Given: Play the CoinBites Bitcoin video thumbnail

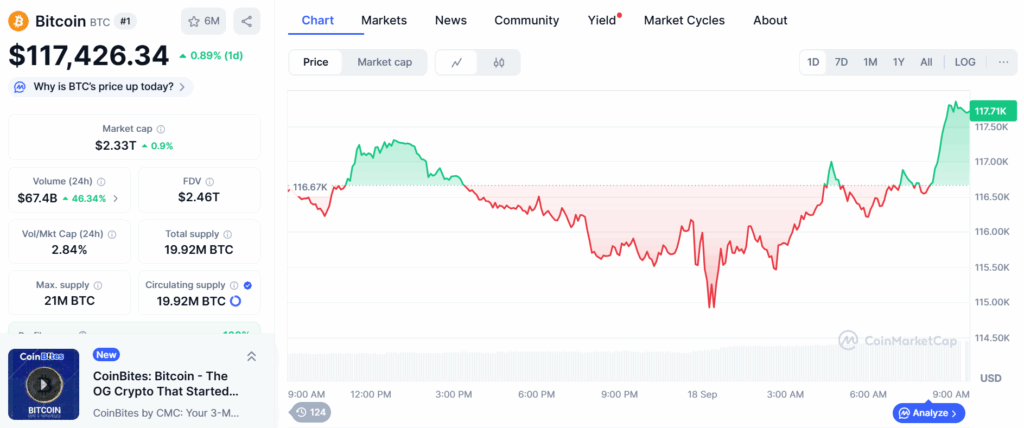Looking at the screenshot, I should 44,384.
